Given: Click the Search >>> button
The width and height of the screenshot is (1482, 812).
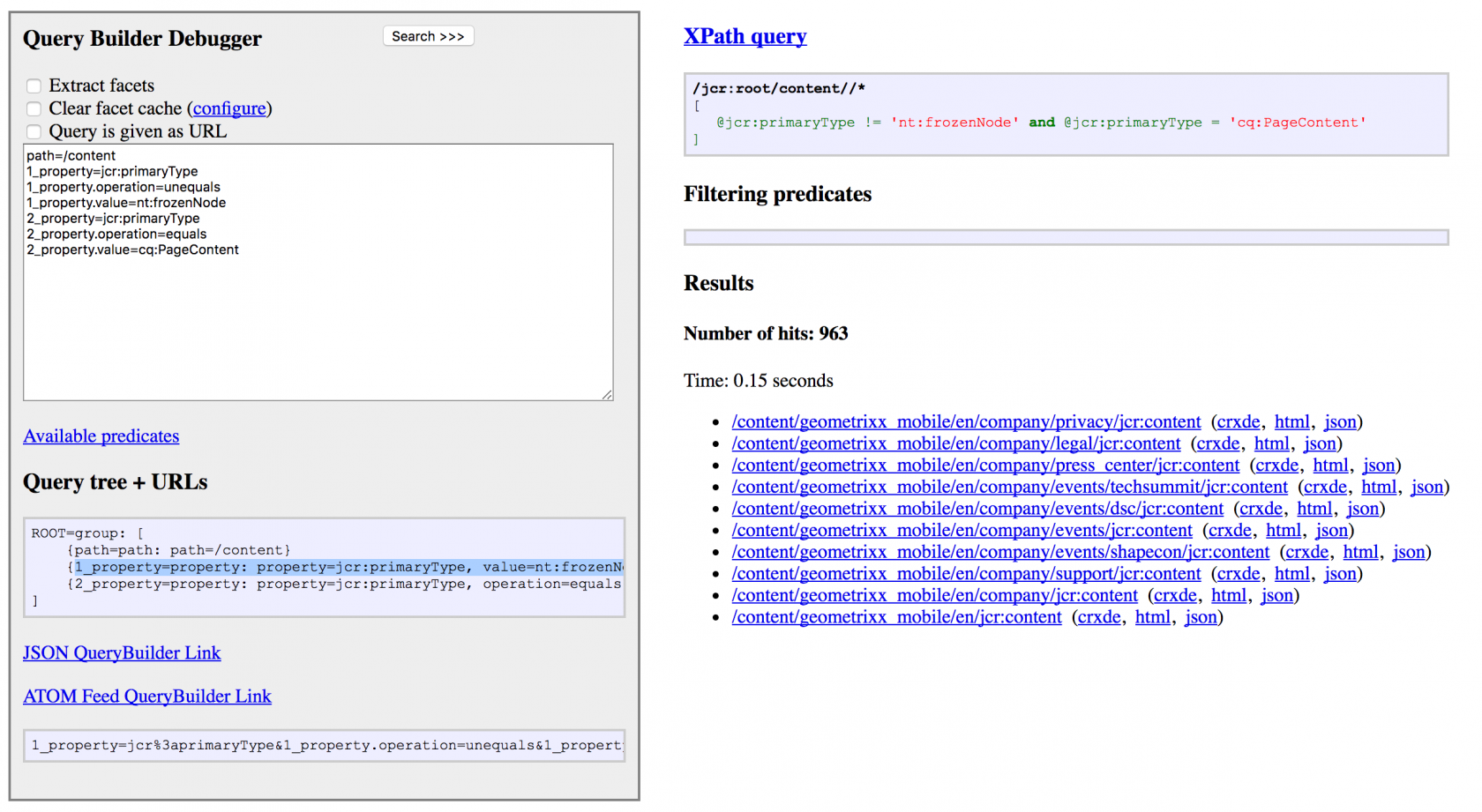Looking at the screenshot, I should click(428, 35).
